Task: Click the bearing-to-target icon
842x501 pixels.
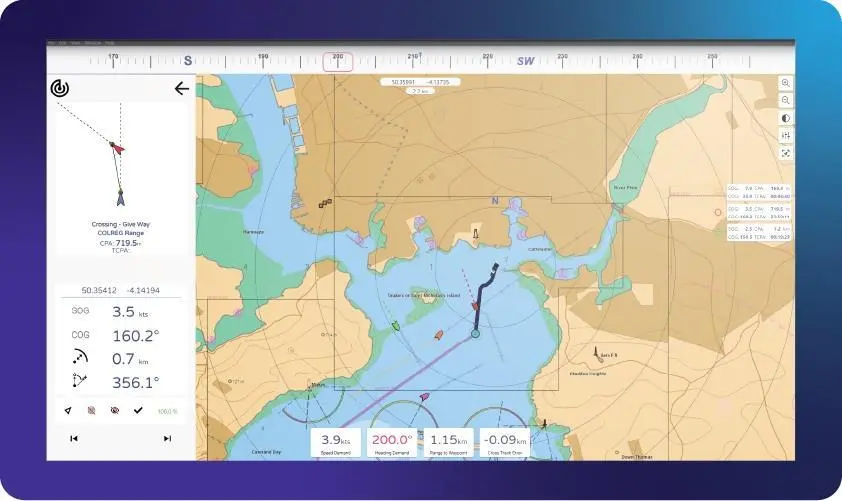Action: (x=79, y=380)
